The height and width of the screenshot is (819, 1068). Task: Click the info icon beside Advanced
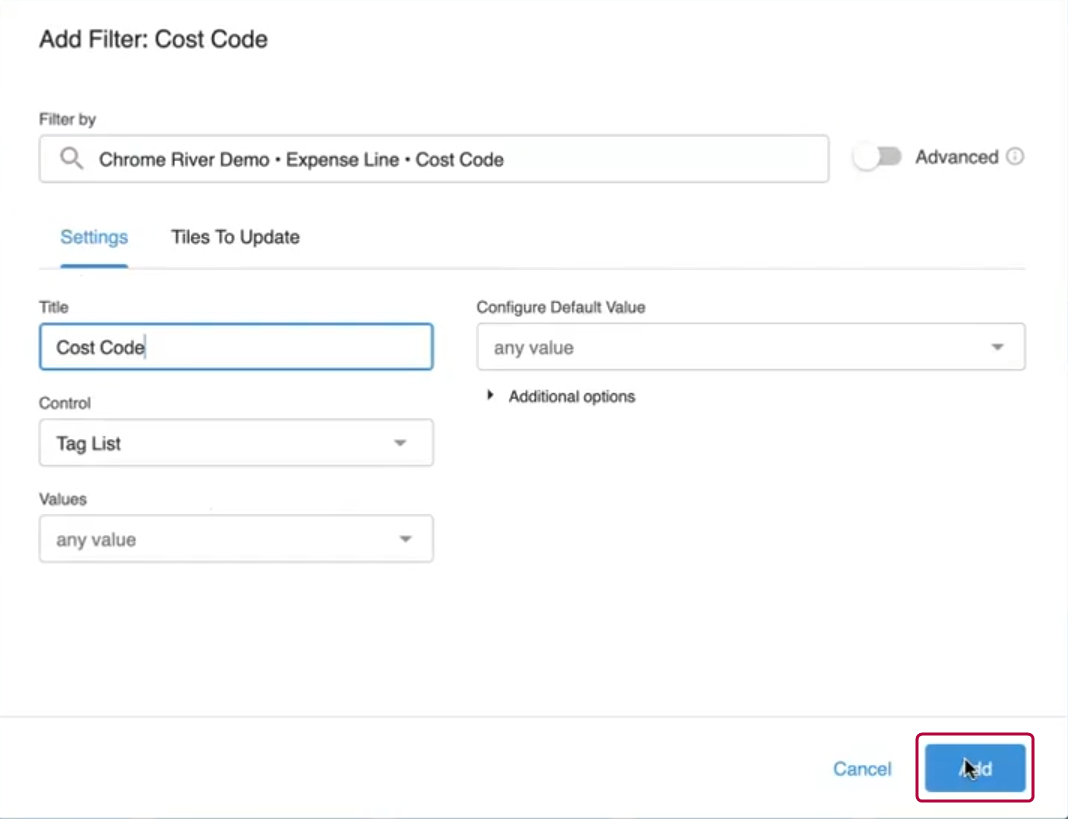1016,156
